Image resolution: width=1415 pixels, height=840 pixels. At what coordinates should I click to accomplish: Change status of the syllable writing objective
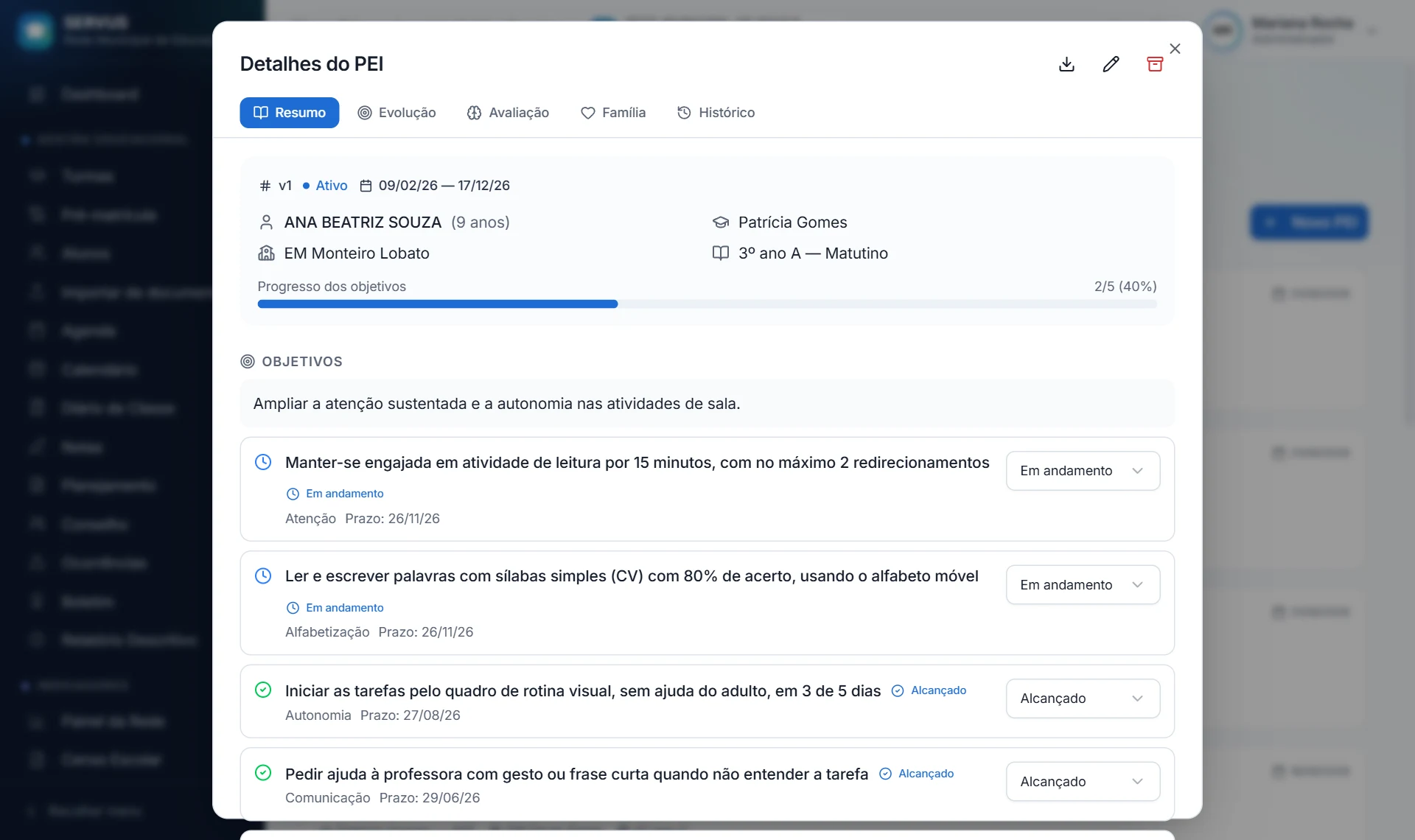[1083, 585]
